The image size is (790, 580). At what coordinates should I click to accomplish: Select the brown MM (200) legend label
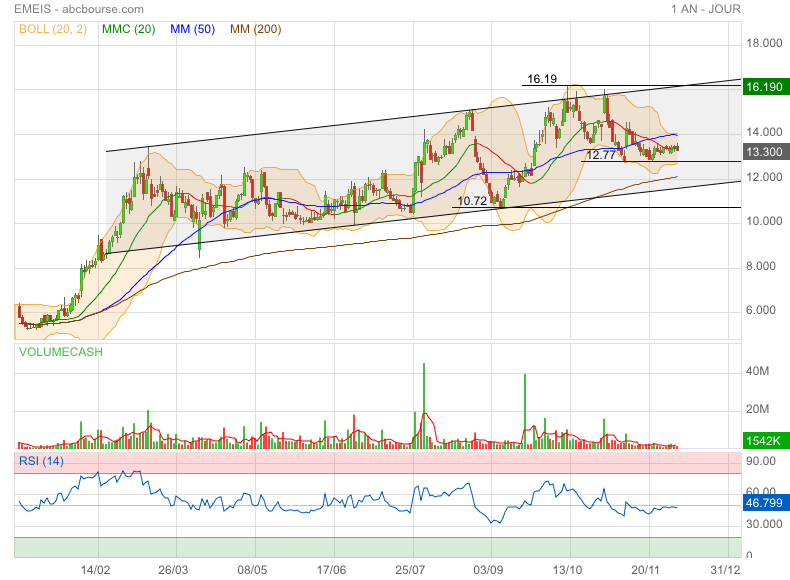255,29
